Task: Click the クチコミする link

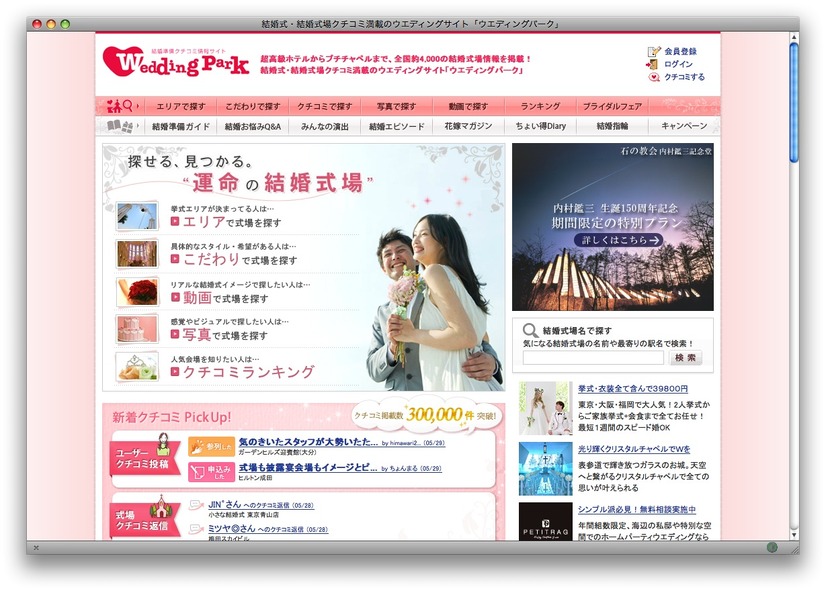Action: (684, 77)
